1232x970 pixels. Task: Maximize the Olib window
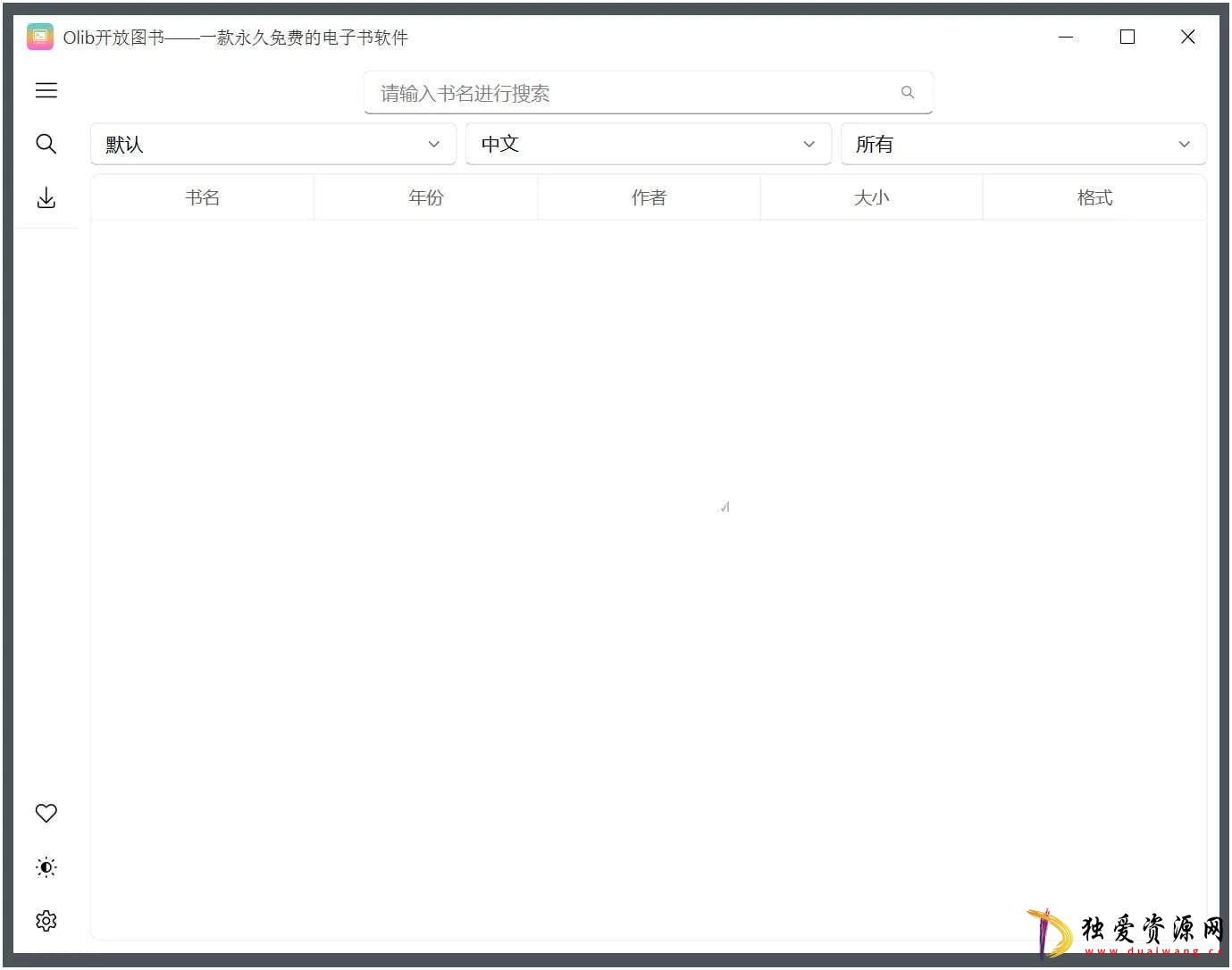[1127, 37]
